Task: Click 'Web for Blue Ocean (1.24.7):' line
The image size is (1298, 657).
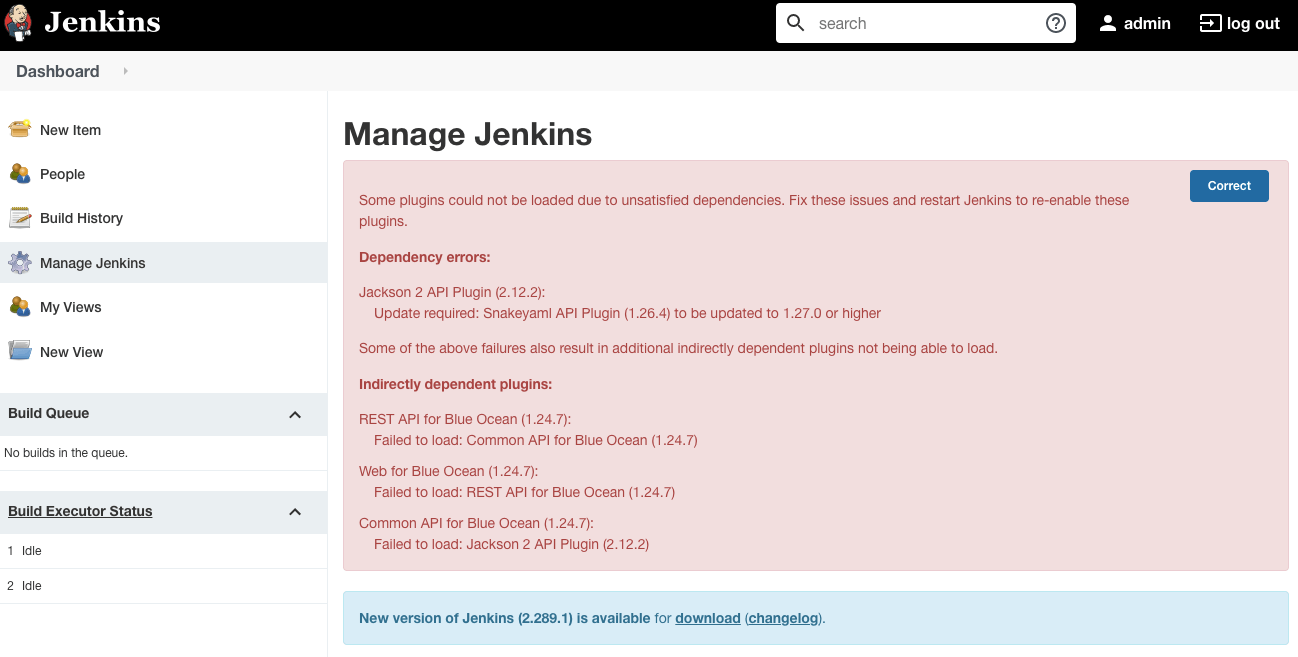Action: pos(449,471)
